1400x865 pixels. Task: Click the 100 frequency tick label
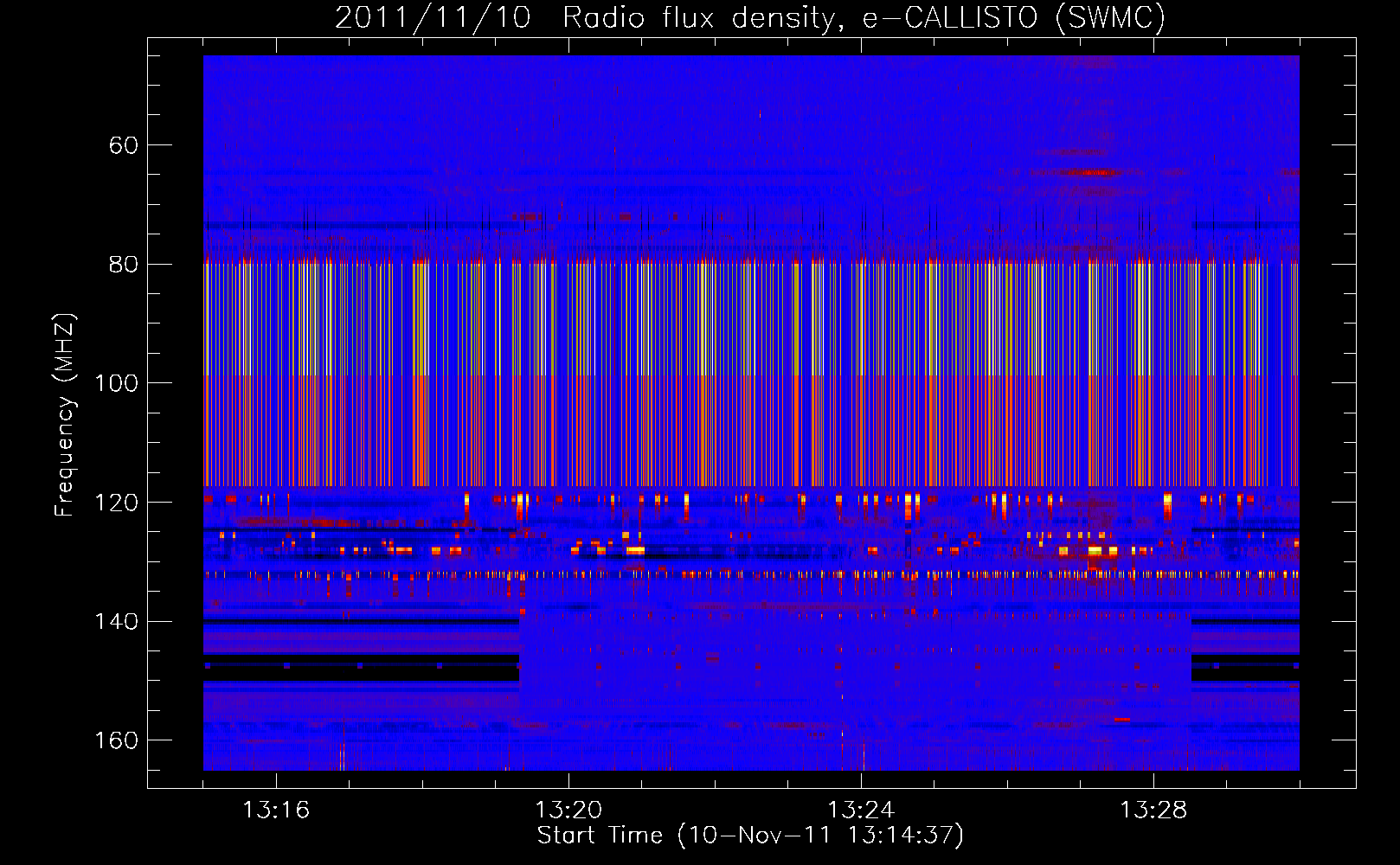click(116, 383)
